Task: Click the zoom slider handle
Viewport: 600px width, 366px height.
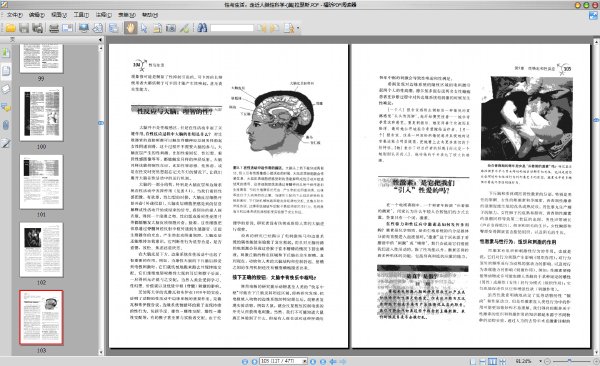Action: [x=569, y=361]
